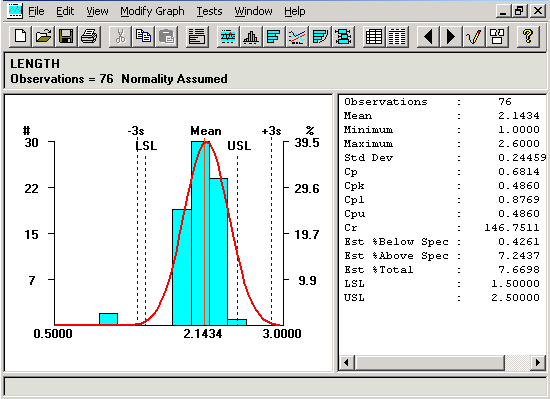This screenshot has height=399, width=550.
Task: Click the x-axis value 0.5000
Action: tap(53, 333)
